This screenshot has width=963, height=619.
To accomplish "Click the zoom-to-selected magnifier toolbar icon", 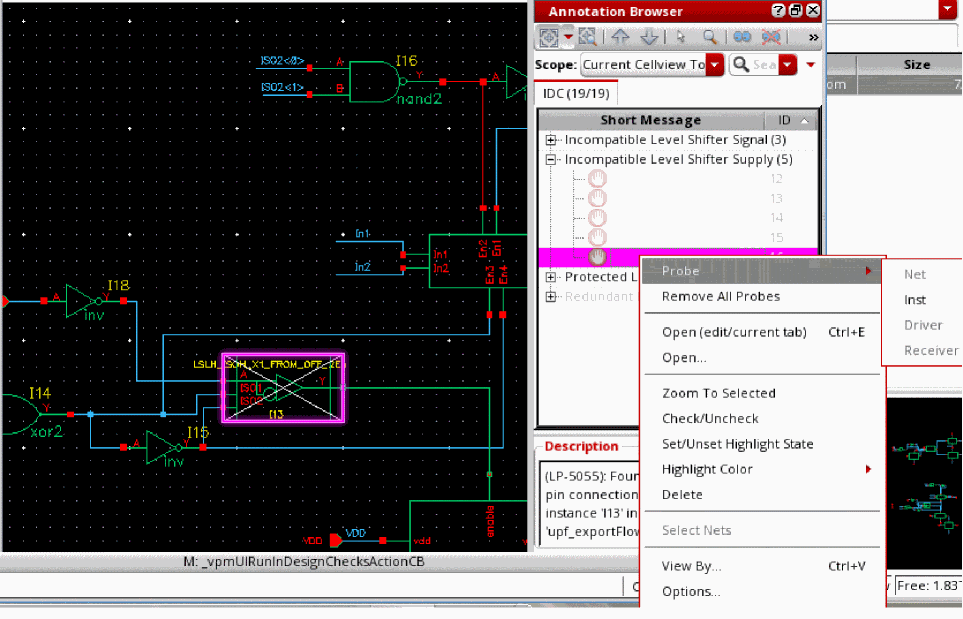I will [588, 37].
